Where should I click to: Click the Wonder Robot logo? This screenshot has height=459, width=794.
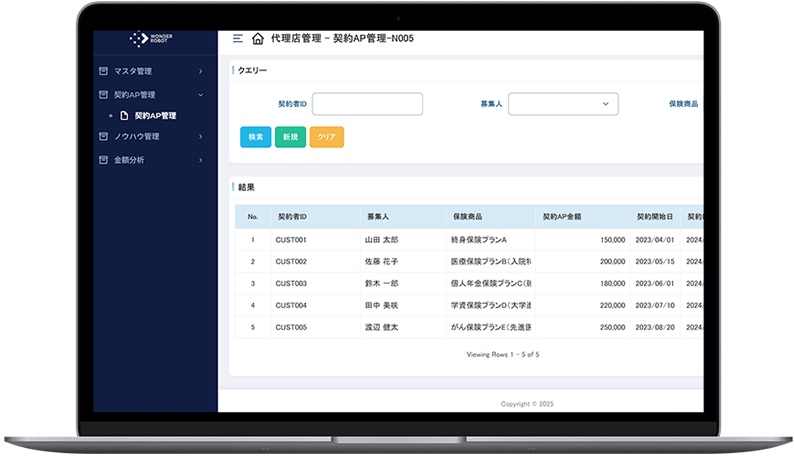click(x=151, y=39)
